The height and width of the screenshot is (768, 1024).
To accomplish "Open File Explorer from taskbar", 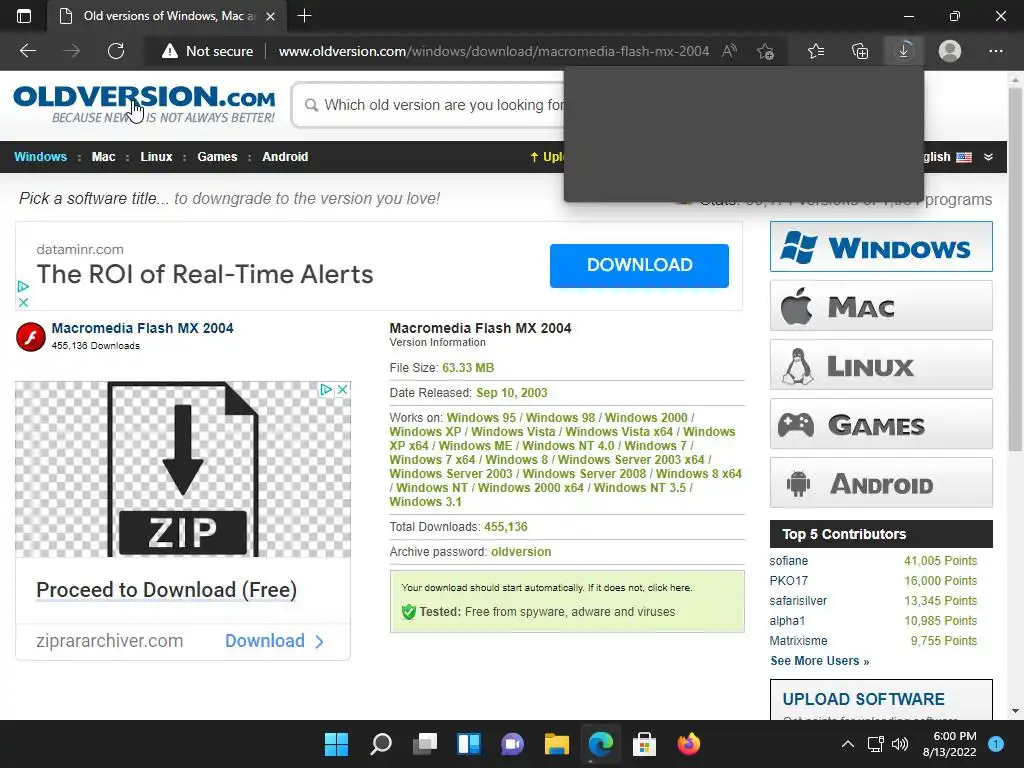I will click(x=556, y=744).
